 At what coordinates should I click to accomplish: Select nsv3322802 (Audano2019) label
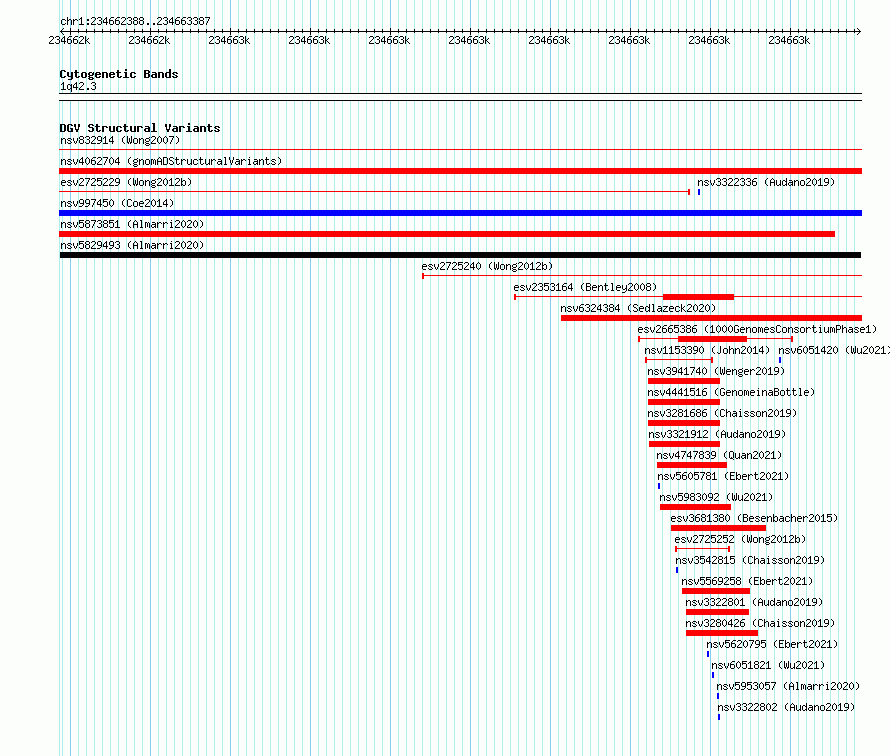786,707
